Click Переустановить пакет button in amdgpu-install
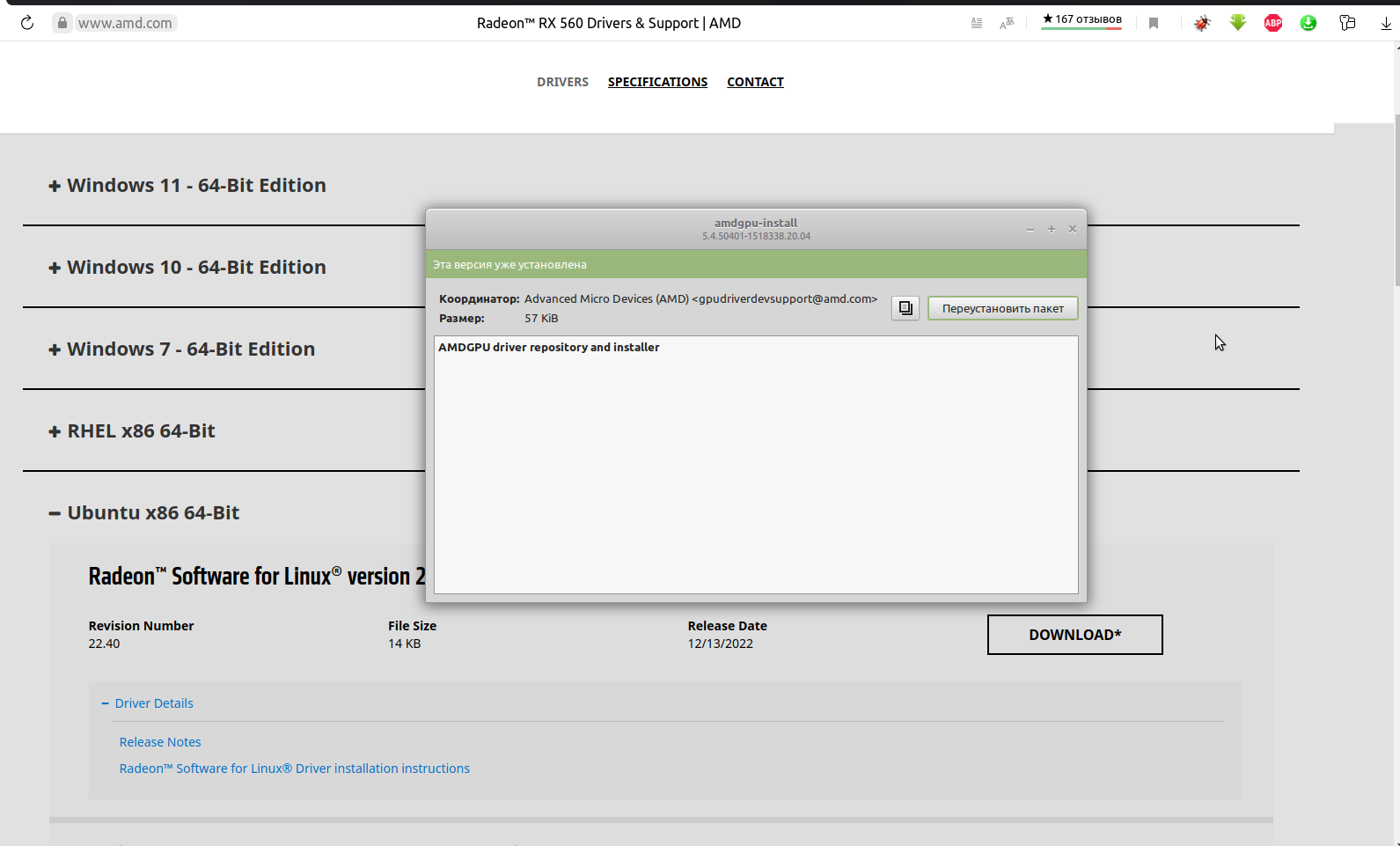This screenshot has height=846, width=1400. tap(1002, 308)
